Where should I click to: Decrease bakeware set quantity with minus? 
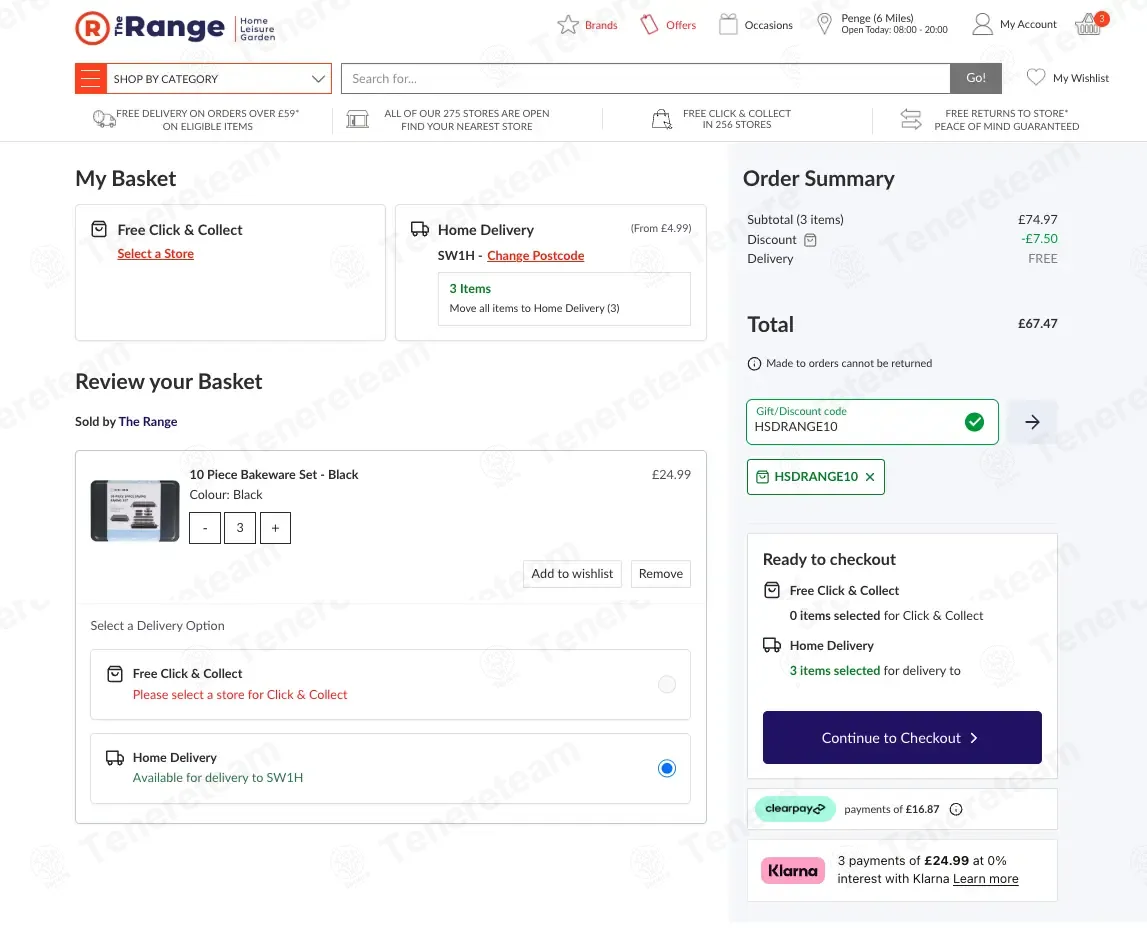205,528
